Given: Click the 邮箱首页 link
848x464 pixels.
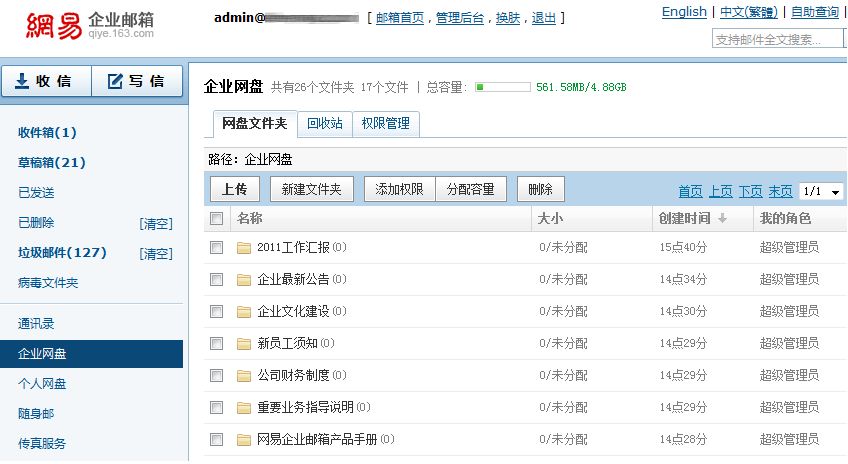Looking at the screenshot, I should click(x=400, y=18).
